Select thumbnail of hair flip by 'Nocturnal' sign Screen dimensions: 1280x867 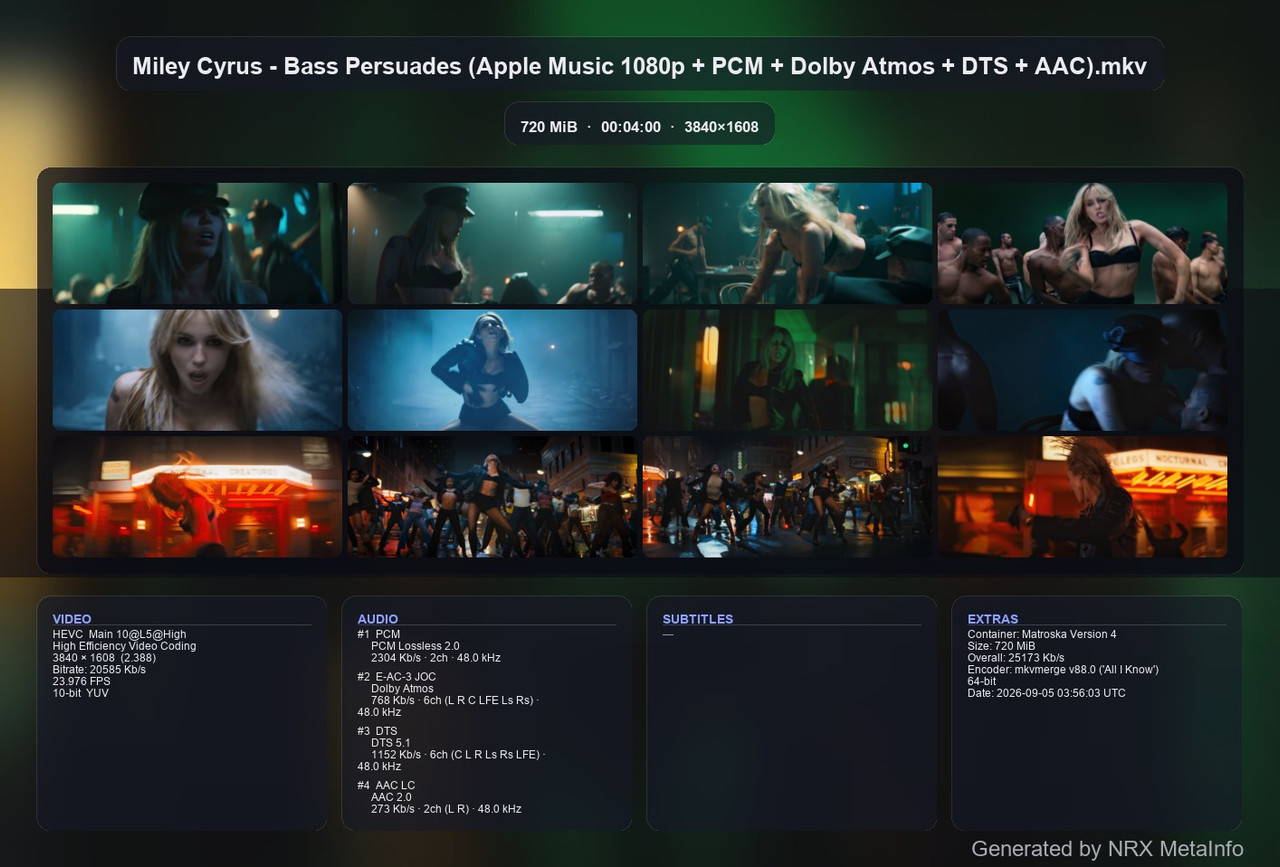point(1082,497)
